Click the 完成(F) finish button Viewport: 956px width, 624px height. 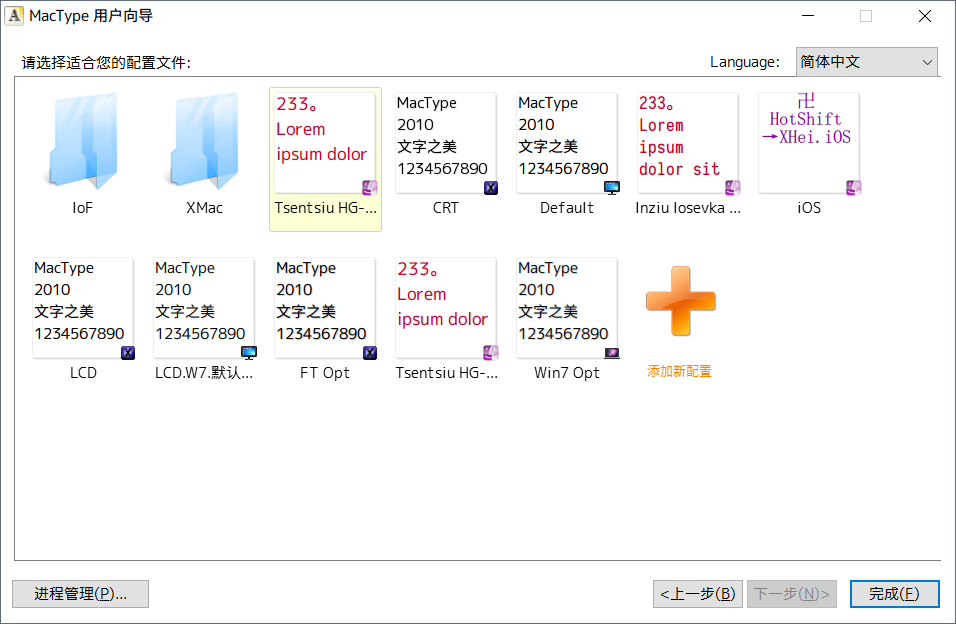pyautogui.click(x=894, y=594)
